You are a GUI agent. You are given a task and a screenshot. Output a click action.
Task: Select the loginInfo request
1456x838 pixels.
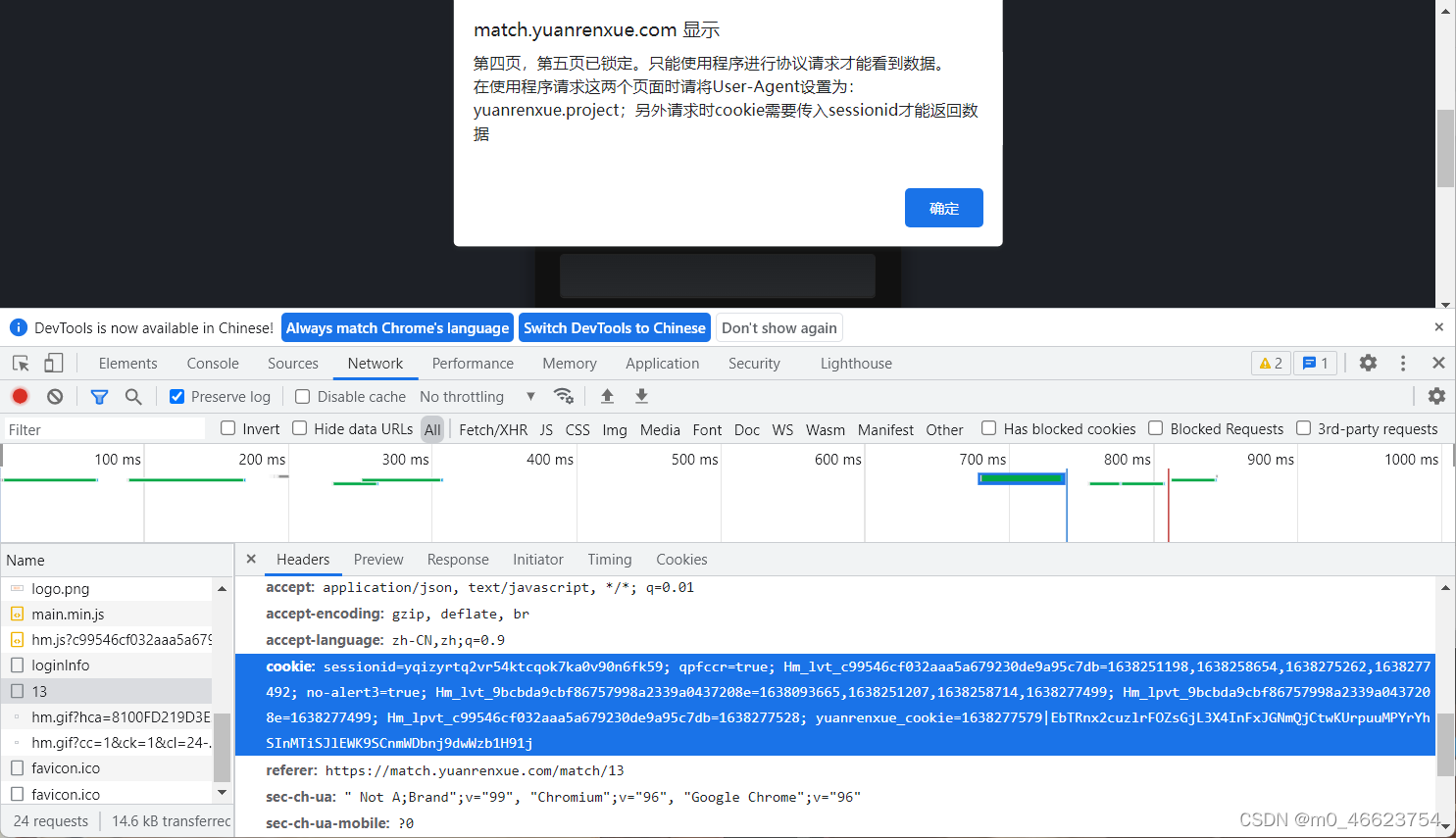(x=106, y=665)
